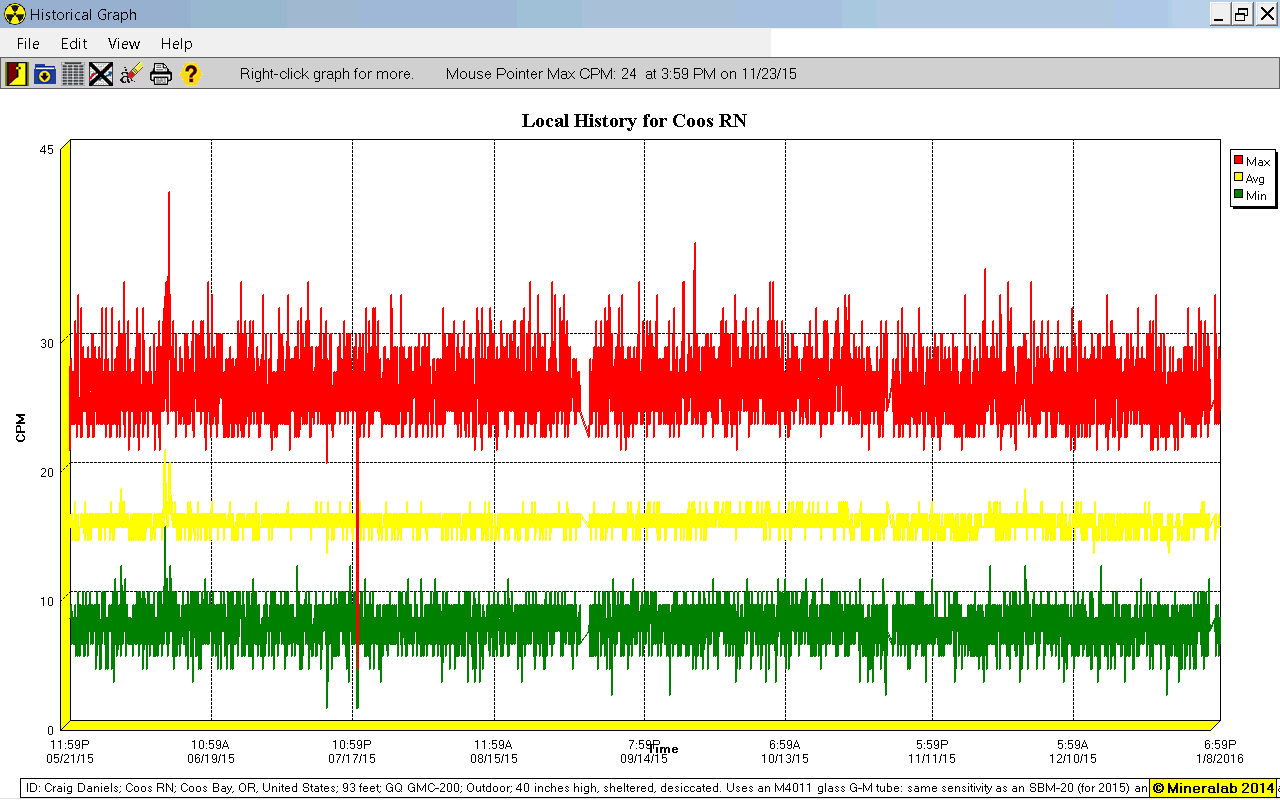Click the exit door icon in toolbar
Viewport: 1280px width, 800px height.
[16, 74]
